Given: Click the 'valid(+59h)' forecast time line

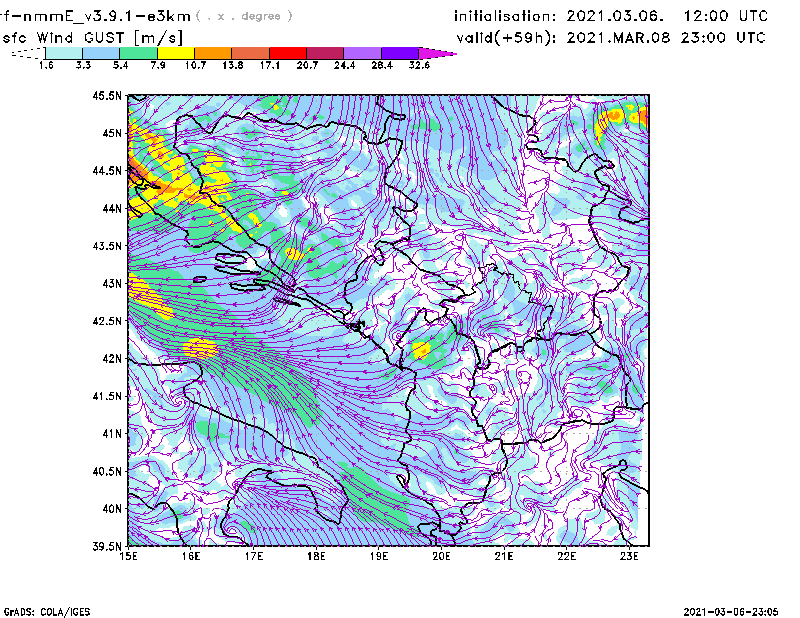Looking at the screenshot, I should click(x=611, y=38).
